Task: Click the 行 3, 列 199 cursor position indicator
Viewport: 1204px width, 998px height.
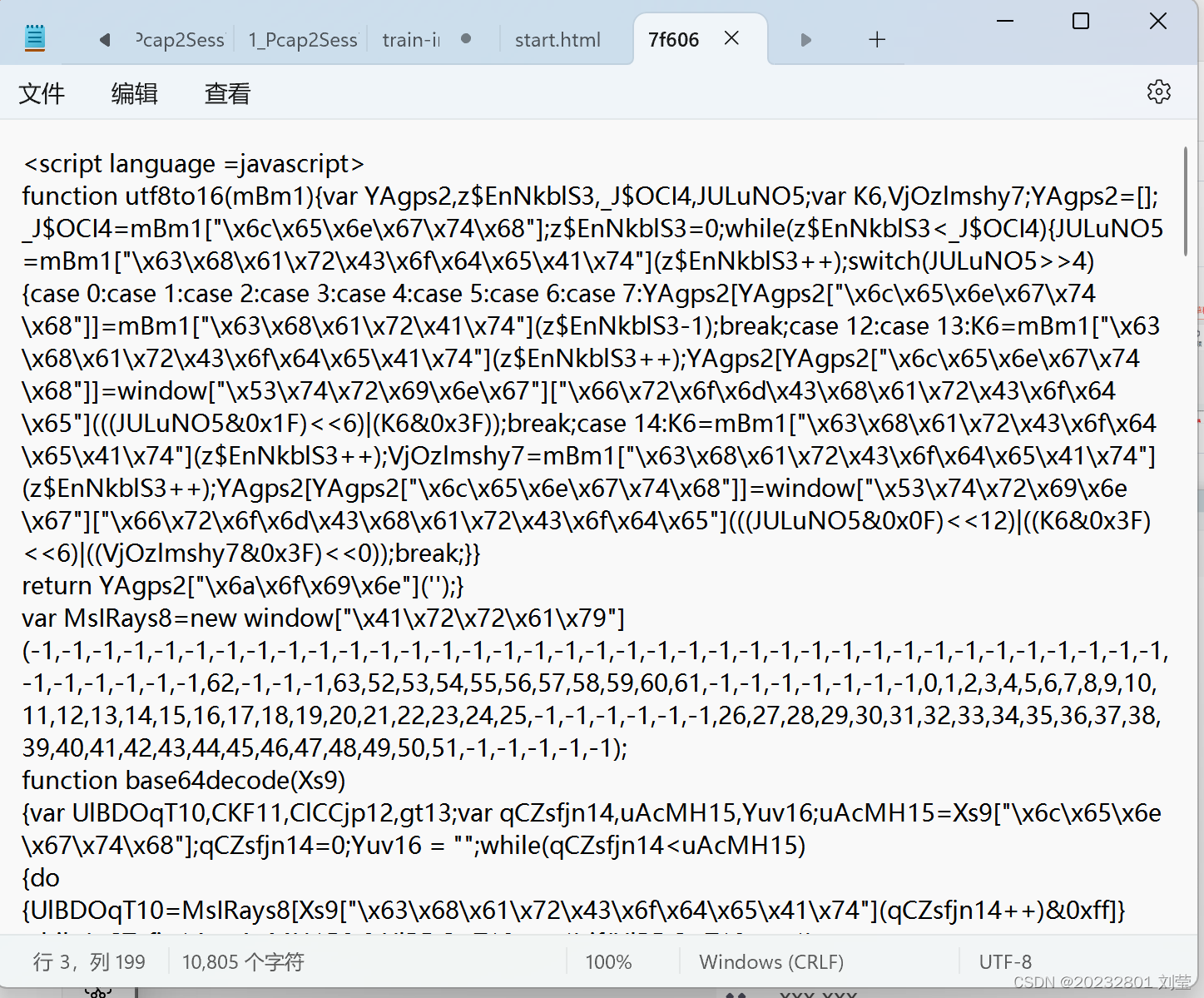Action: pyautogui.click(x=89, y=962)
